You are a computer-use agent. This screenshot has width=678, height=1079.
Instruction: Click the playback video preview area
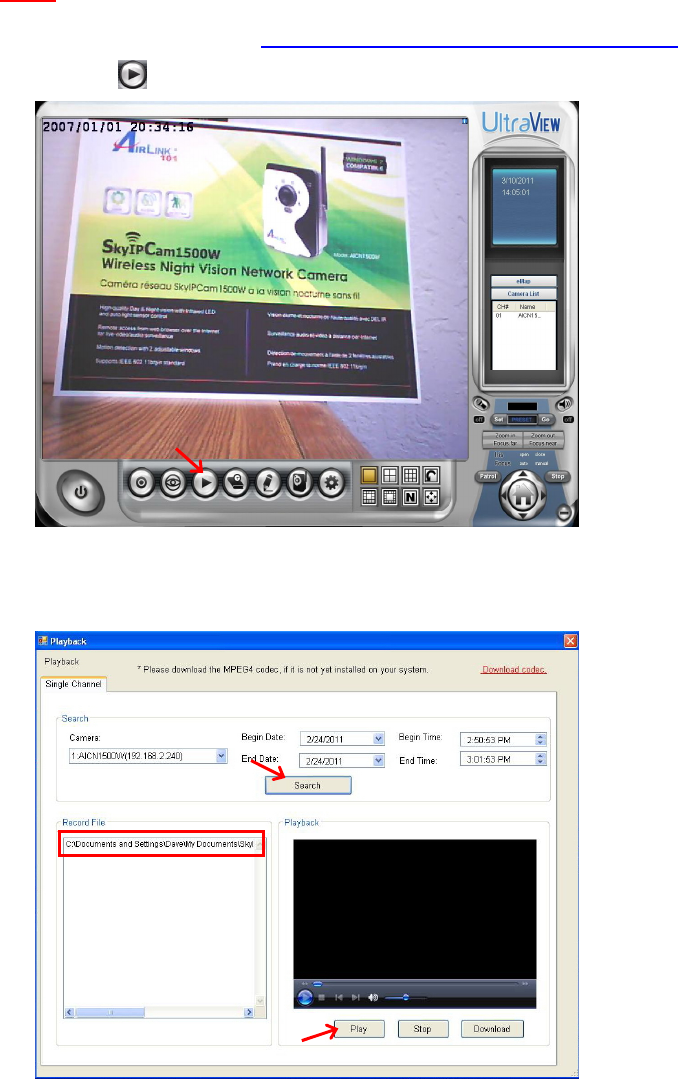[414, 909]
